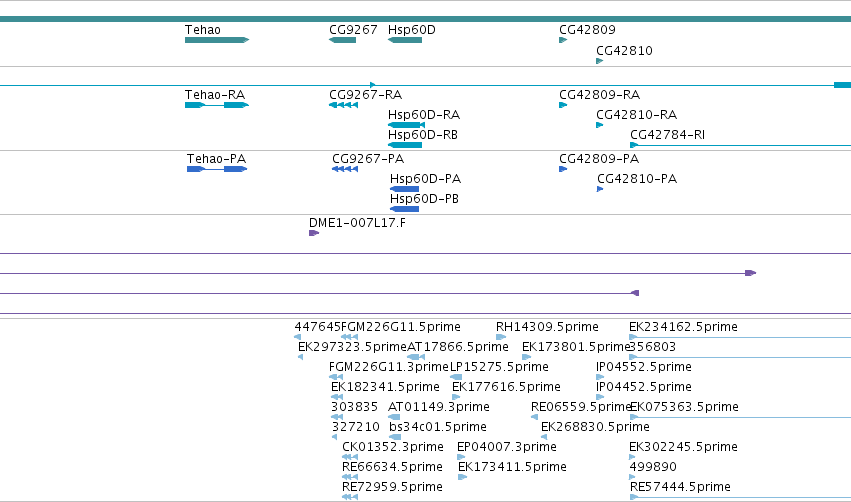Select the Tehao gene feature

pos(217,40)
